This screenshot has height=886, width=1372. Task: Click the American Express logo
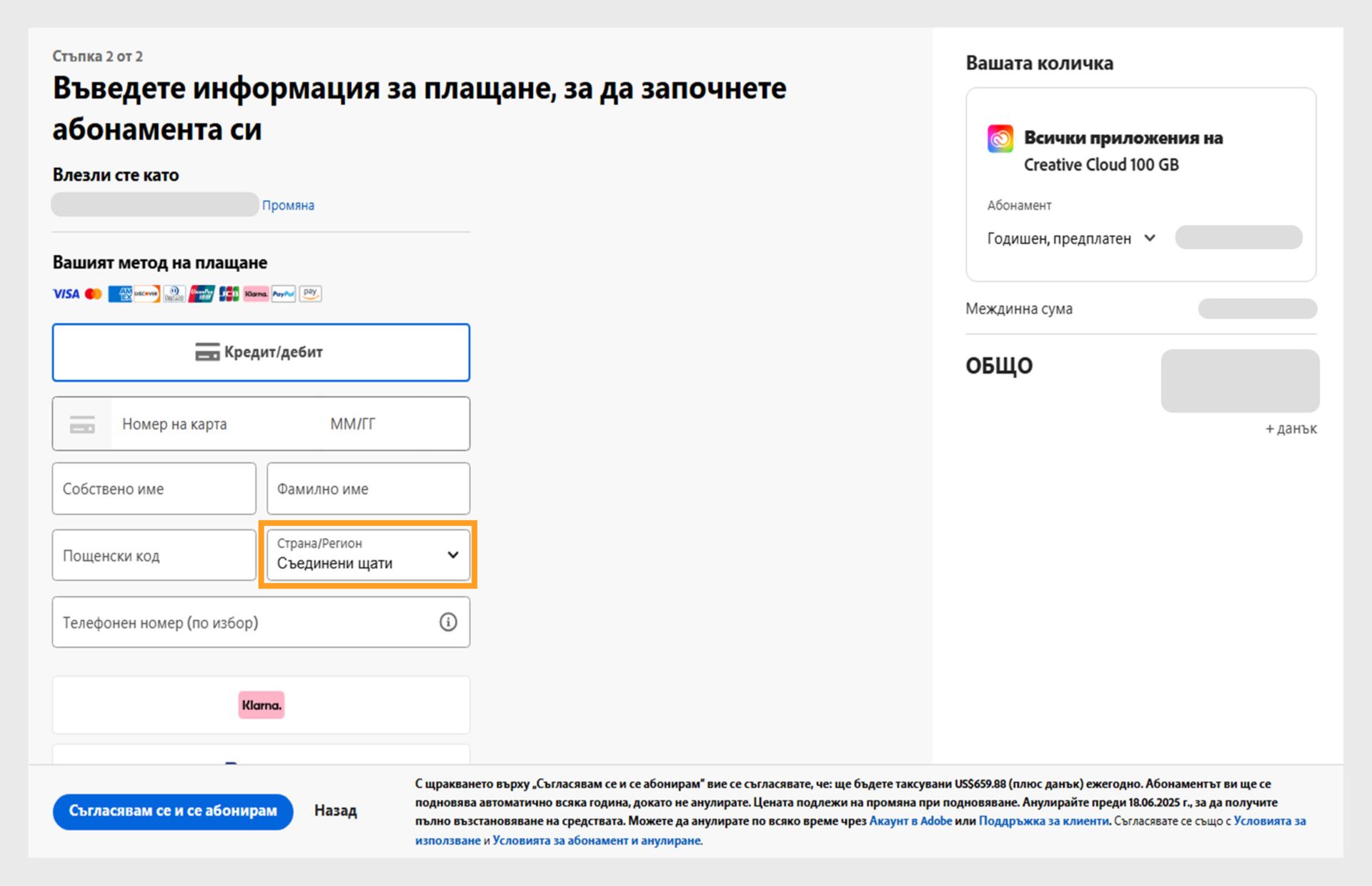pos(120,294)
